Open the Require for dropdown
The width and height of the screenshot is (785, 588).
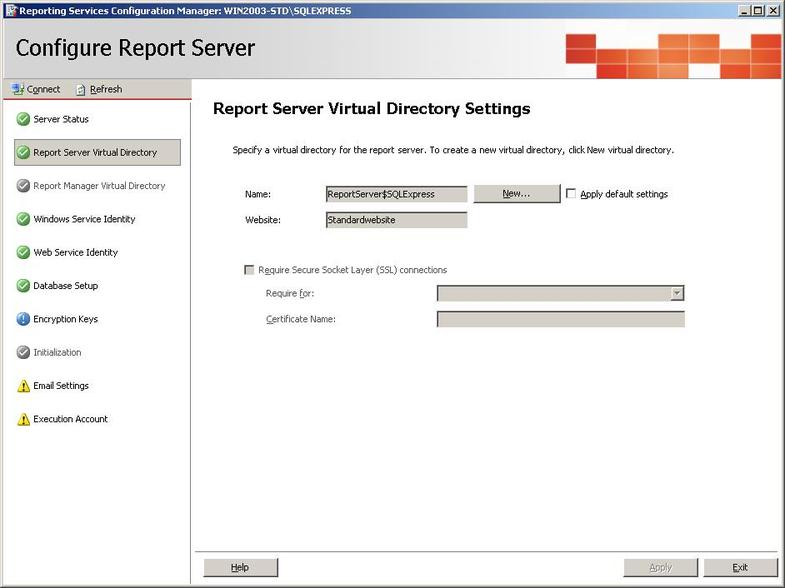(x=676, y=293)
